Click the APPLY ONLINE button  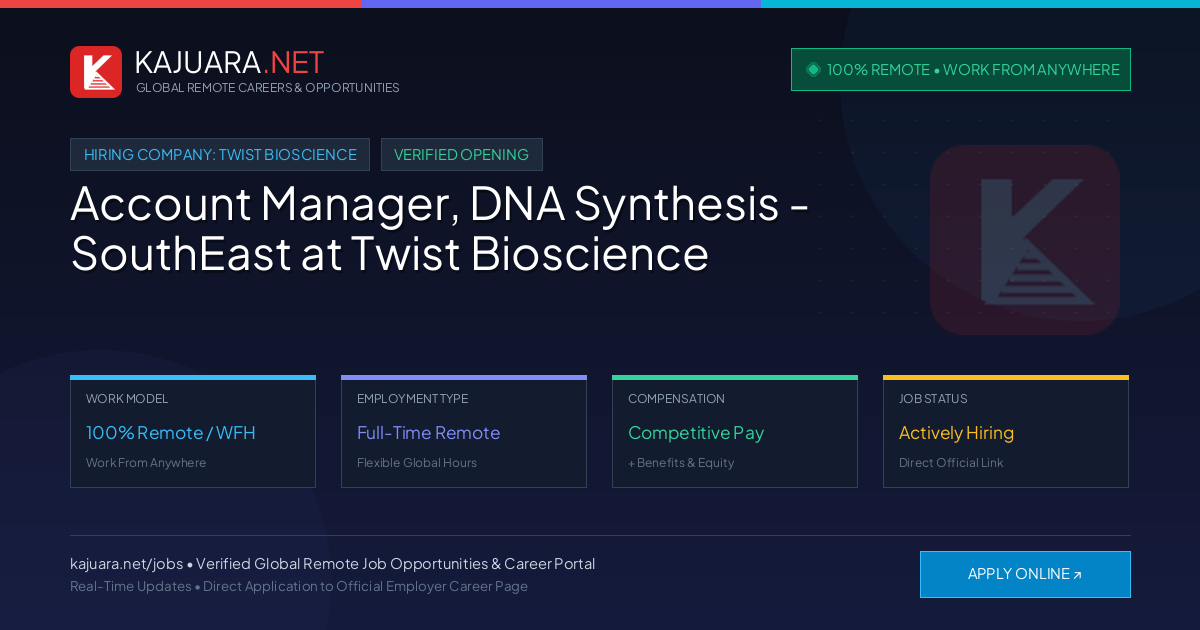(1025, 574)
